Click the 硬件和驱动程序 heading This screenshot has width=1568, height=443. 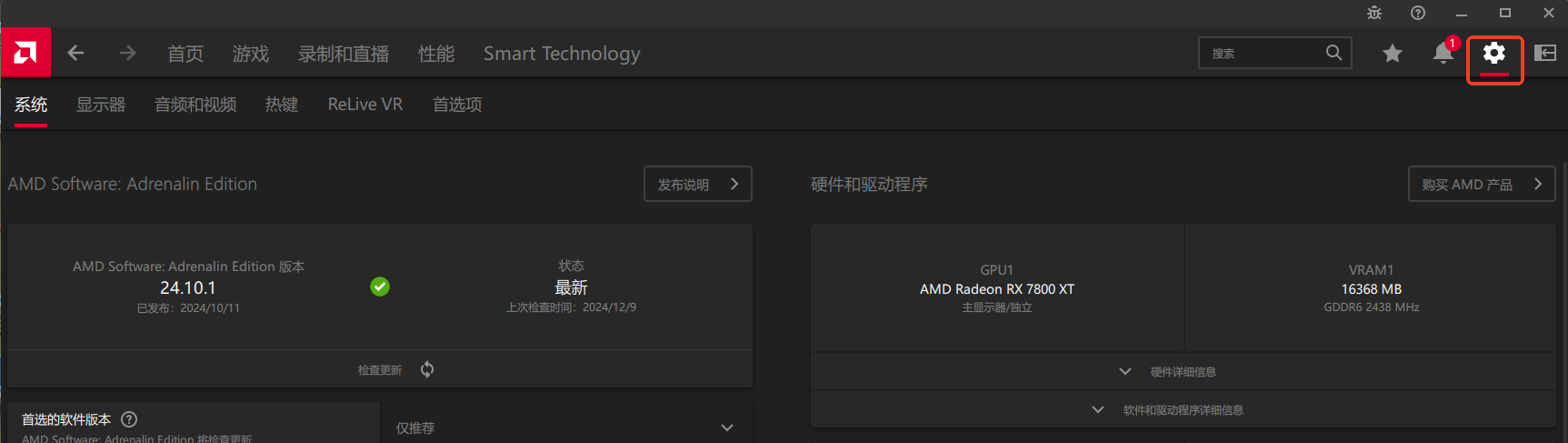(x=869, y=185)
